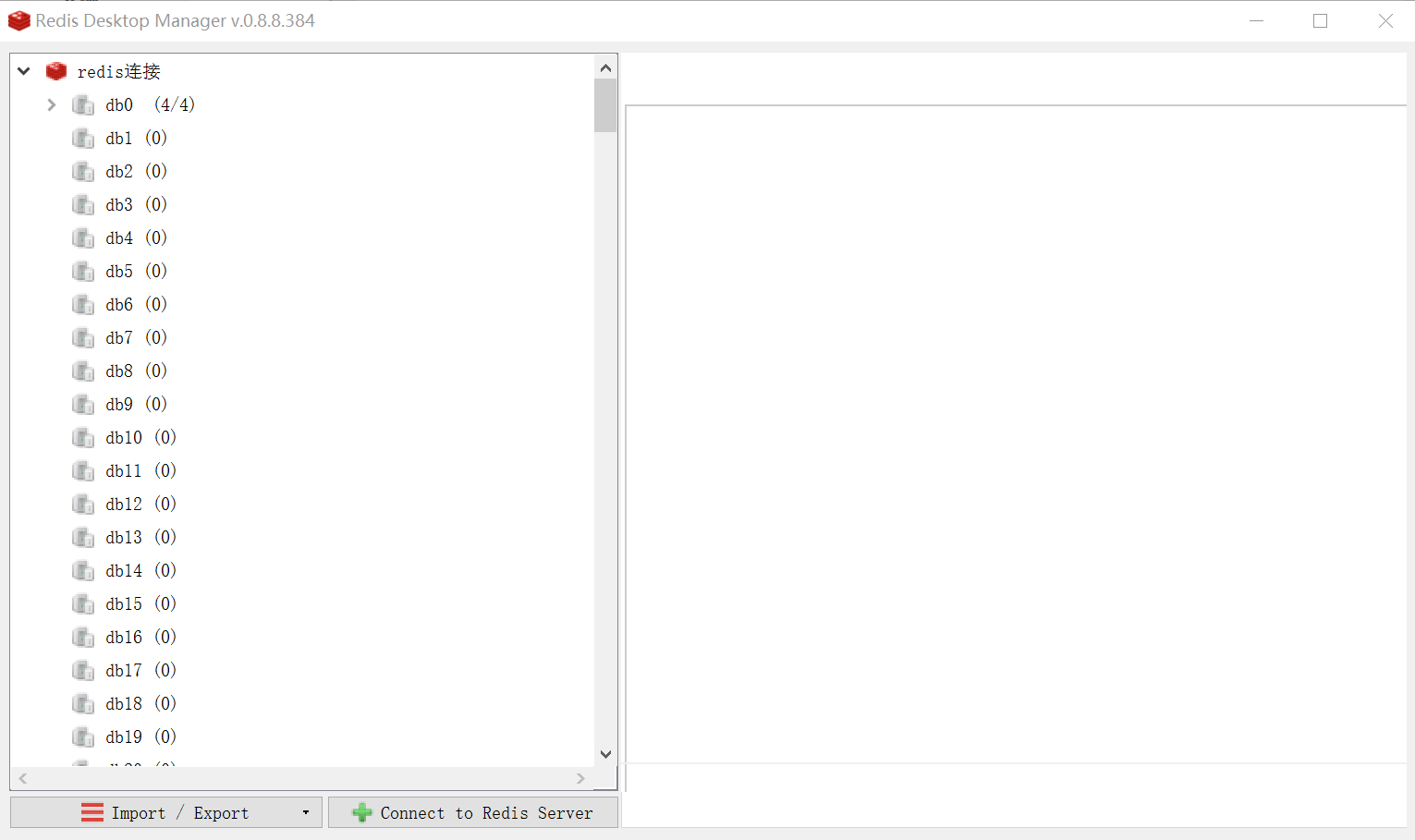1415x840 pixels.
Task: Click the tree scrollbar down arrow
Action: click(x=605, y=754)
